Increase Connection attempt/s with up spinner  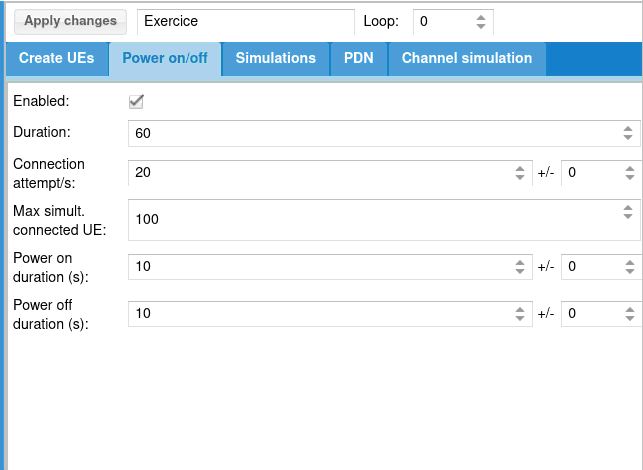520,168
